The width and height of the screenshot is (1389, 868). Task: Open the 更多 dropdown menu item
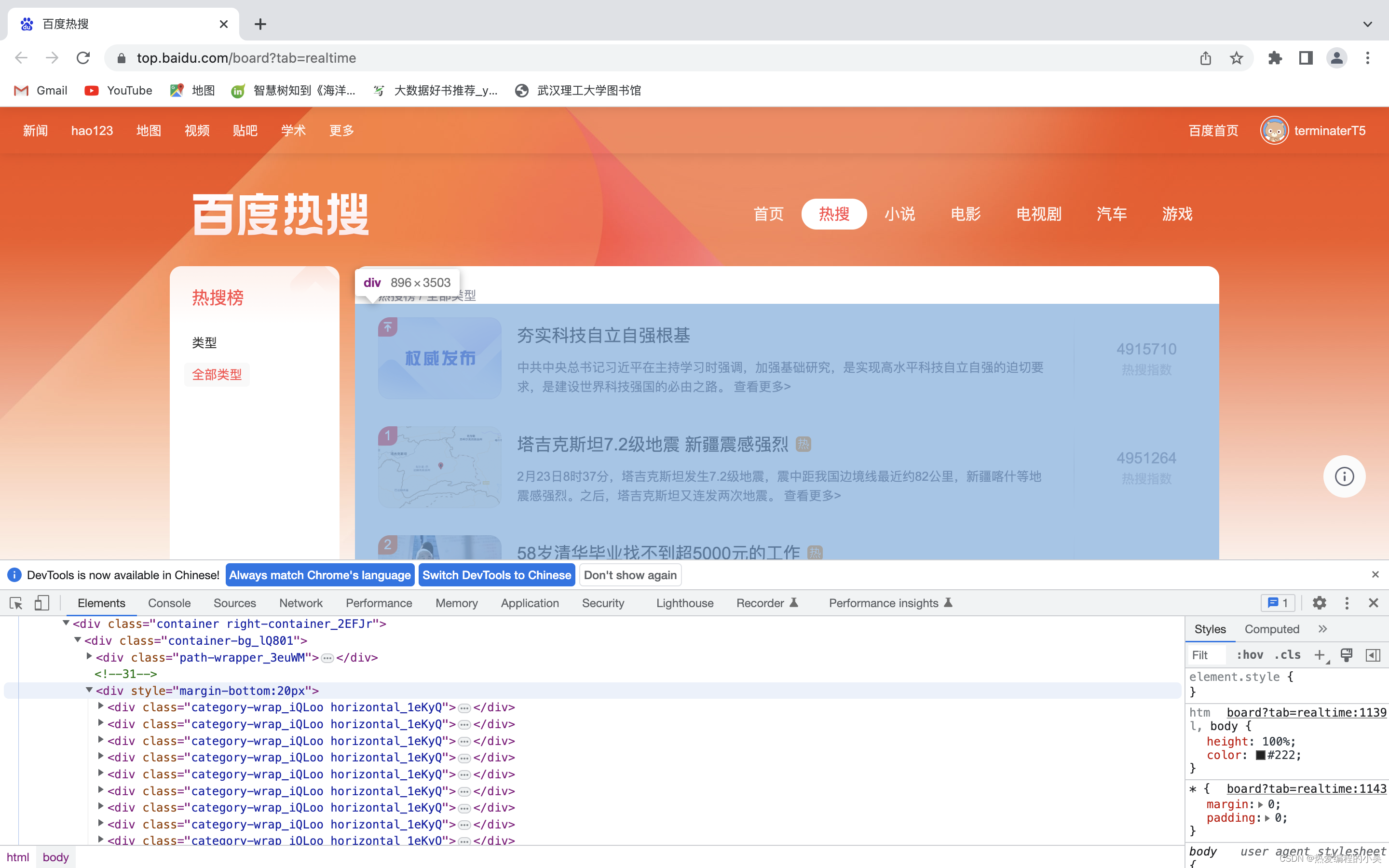[340, 130]
